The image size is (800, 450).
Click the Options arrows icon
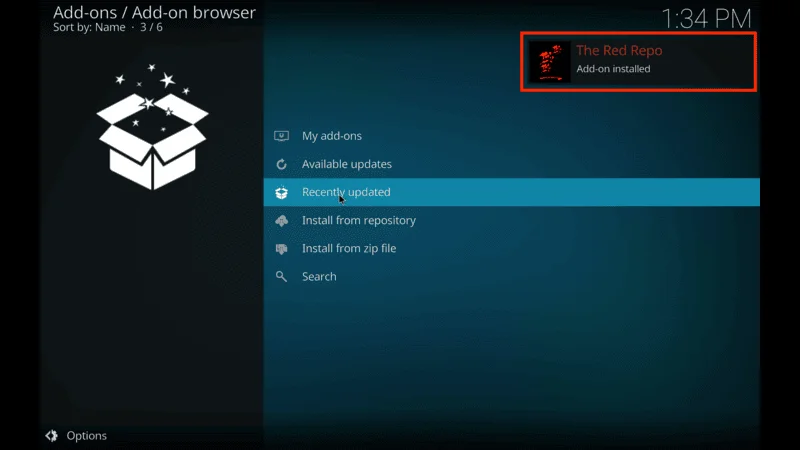pos(51,436)
